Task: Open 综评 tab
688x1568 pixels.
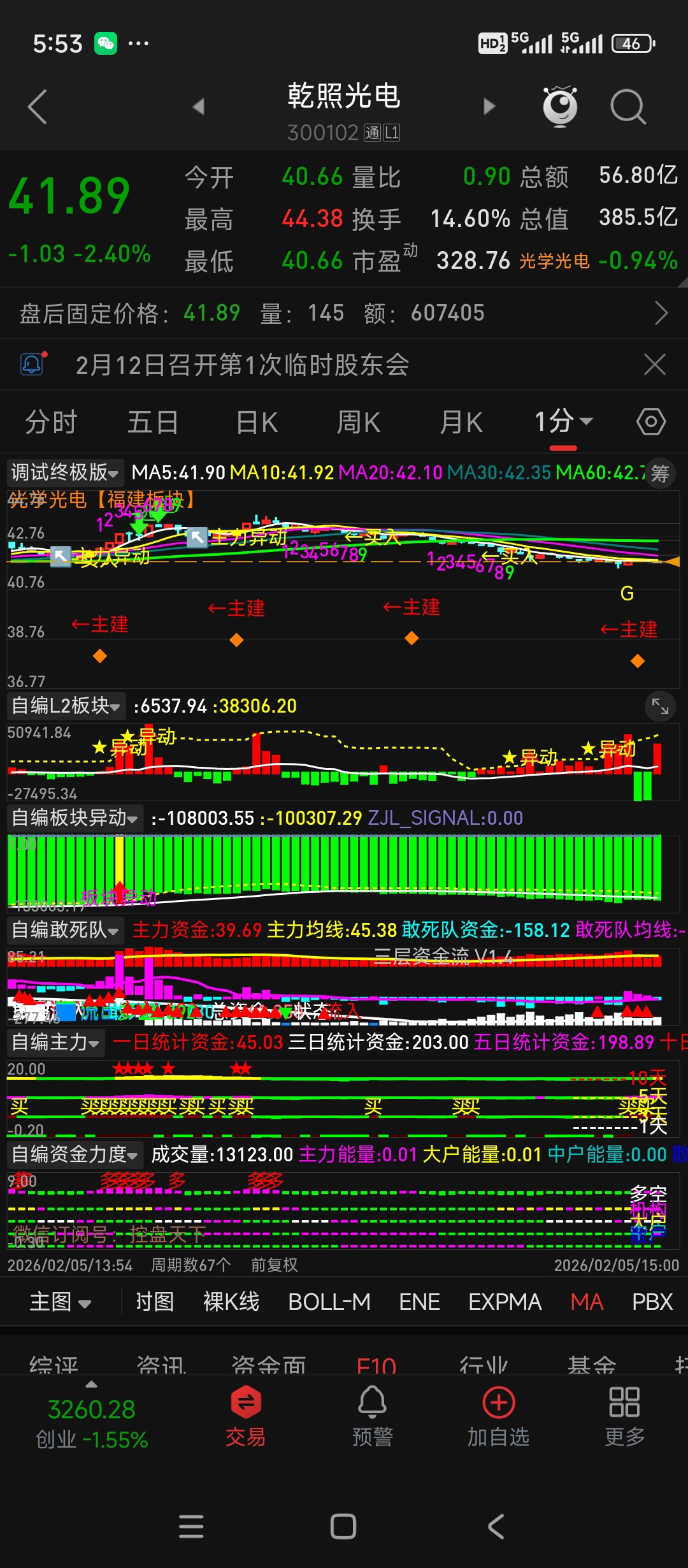Action: point(54,1364)
